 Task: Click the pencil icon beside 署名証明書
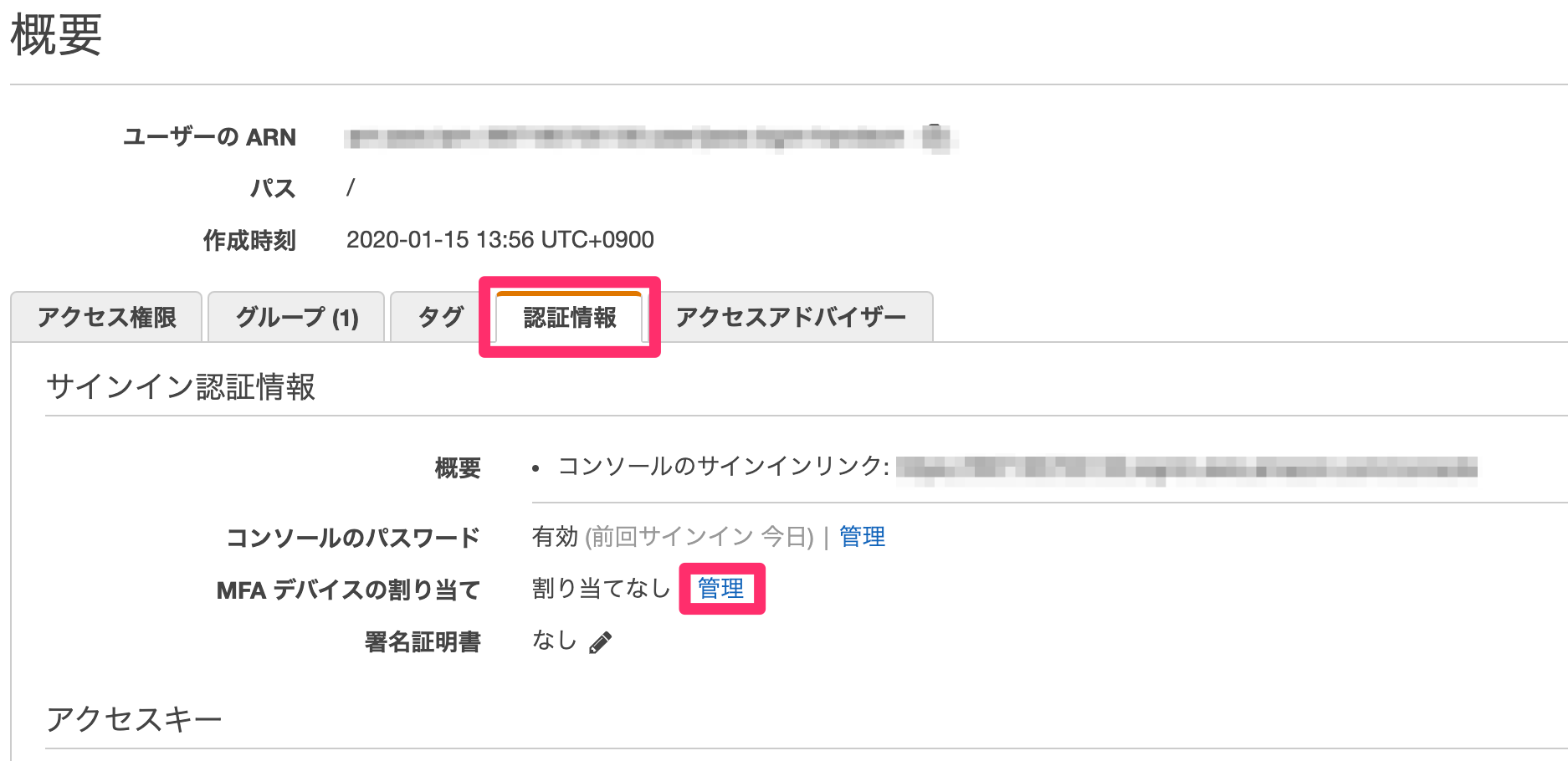point(602,641)
